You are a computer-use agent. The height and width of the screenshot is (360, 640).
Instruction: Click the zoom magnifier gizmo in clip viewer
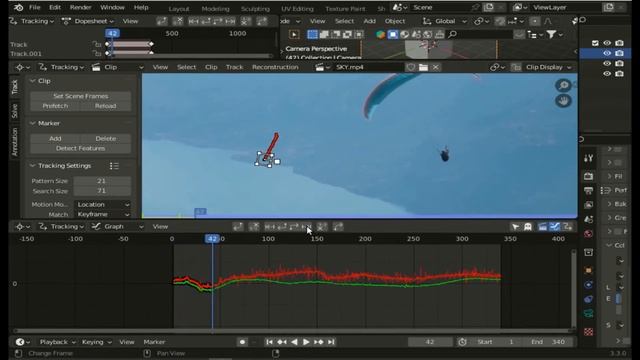click(x=564, y=85)
